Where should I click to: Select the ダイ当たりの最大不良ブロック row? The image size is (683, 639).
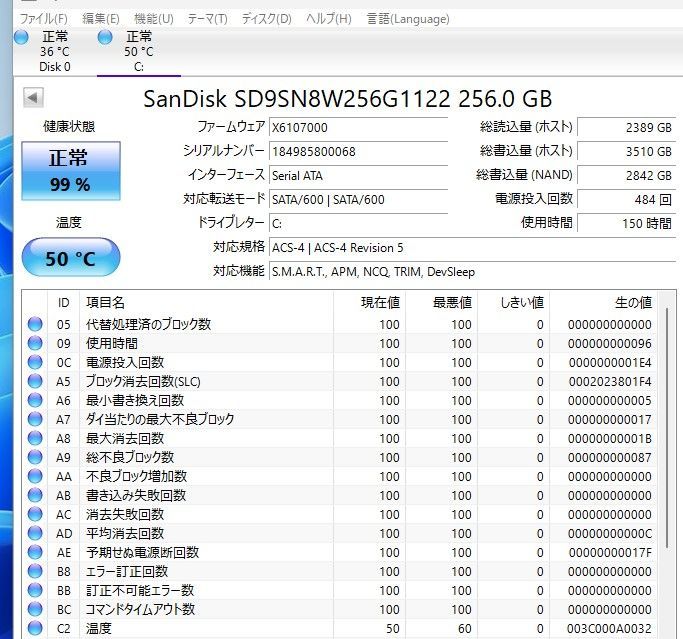340,419
